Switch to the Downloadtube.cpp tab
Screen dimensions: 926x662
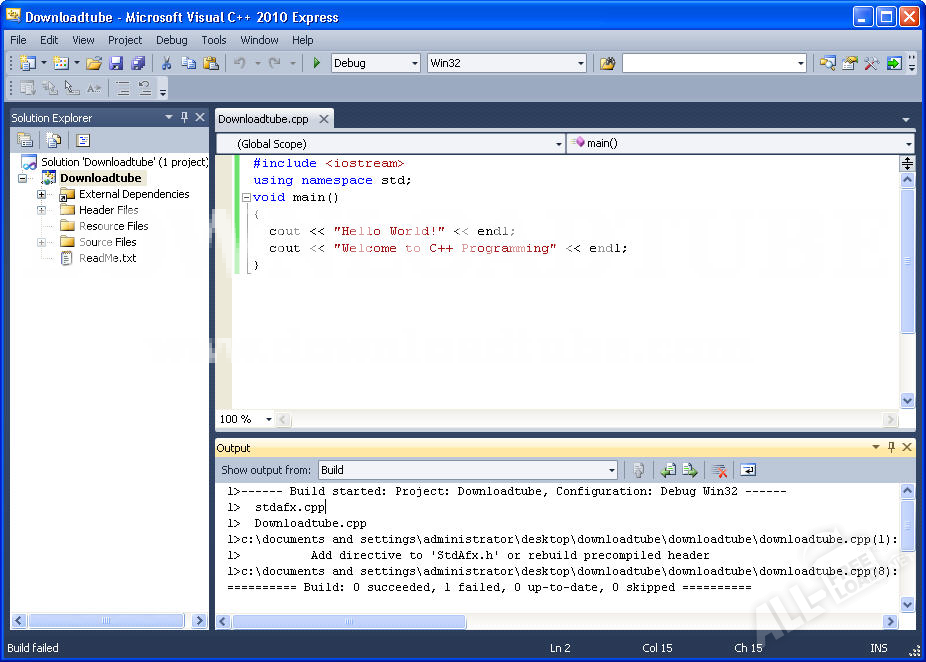(x=264, y=119)
